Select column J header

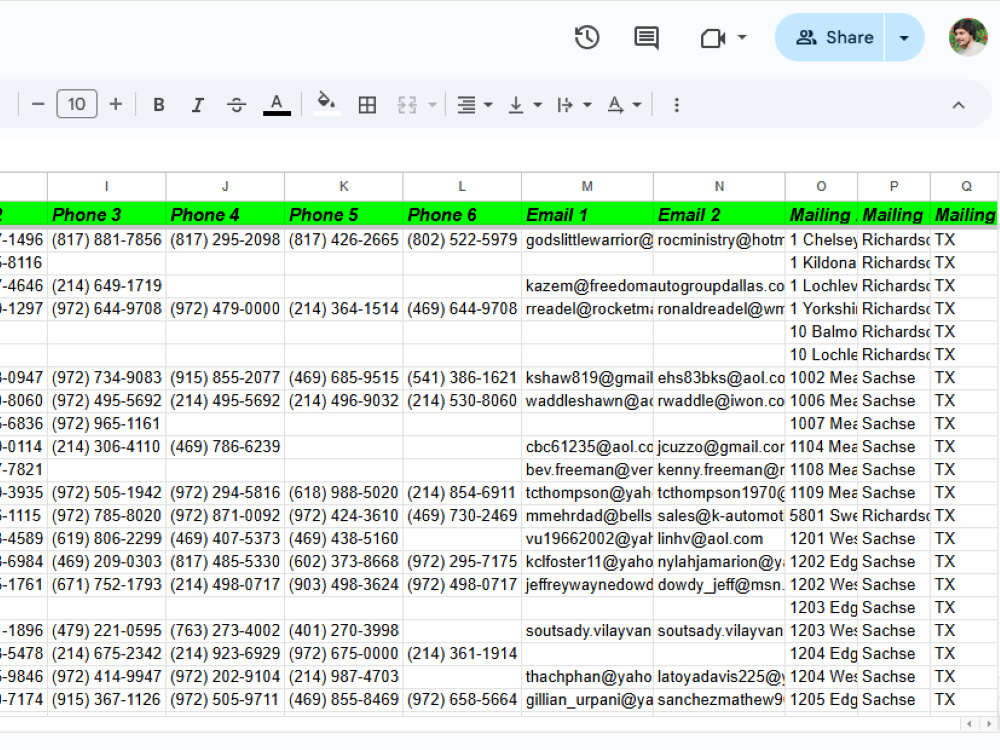[x=225, y=186]
